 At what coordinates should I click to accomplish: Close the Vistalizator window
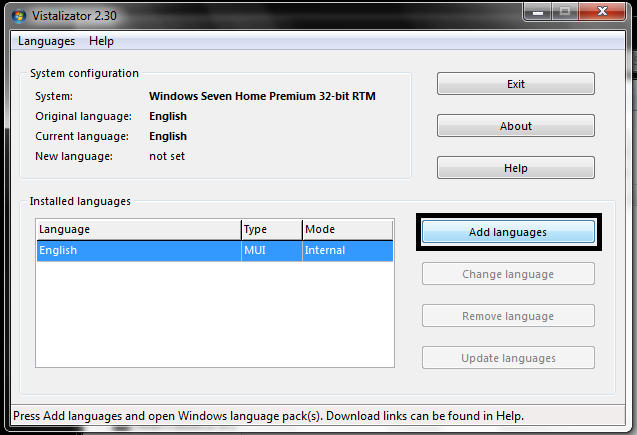tap(602, 11)
